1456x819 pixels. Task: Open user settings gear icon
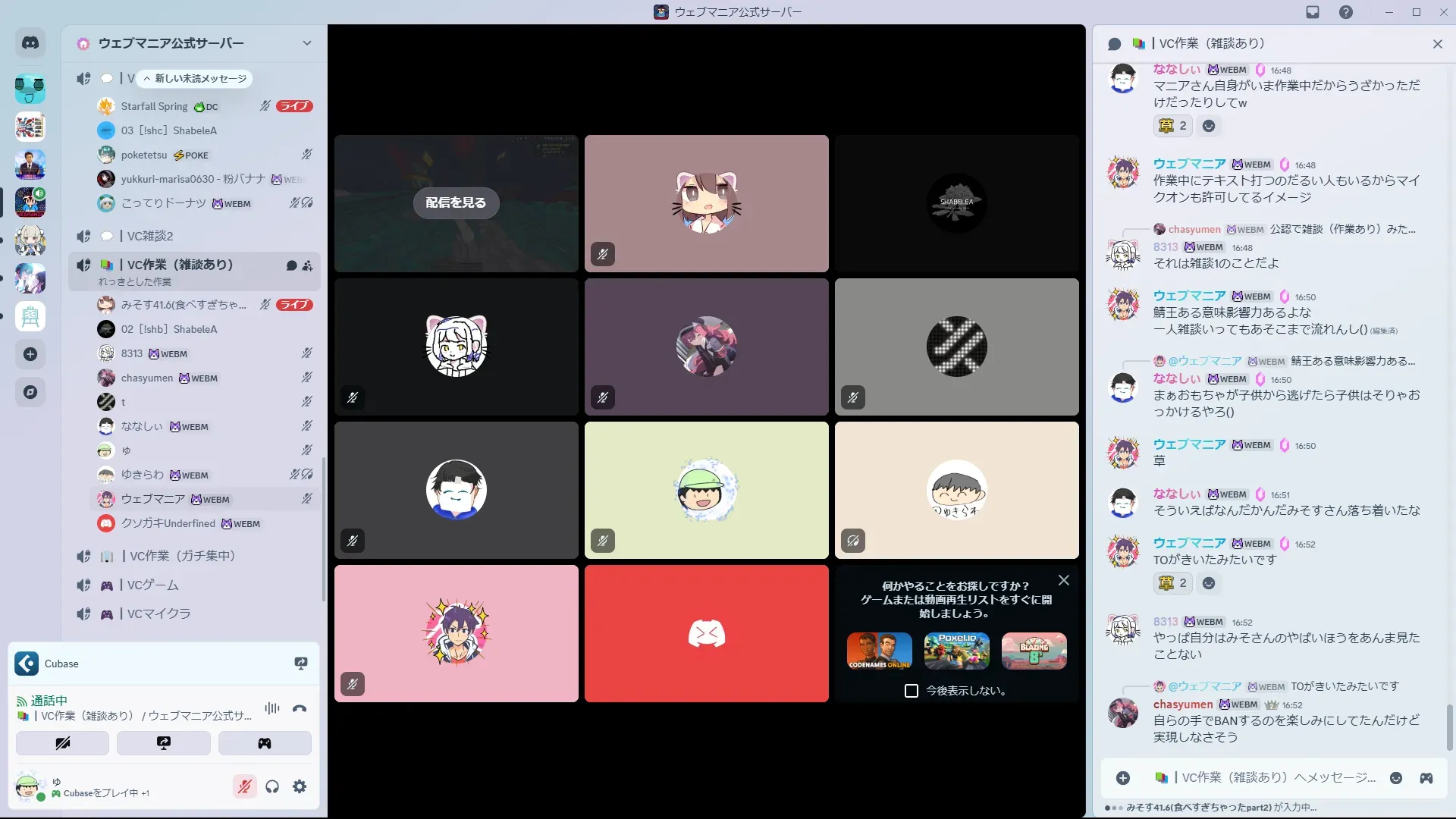click(300, 786)
